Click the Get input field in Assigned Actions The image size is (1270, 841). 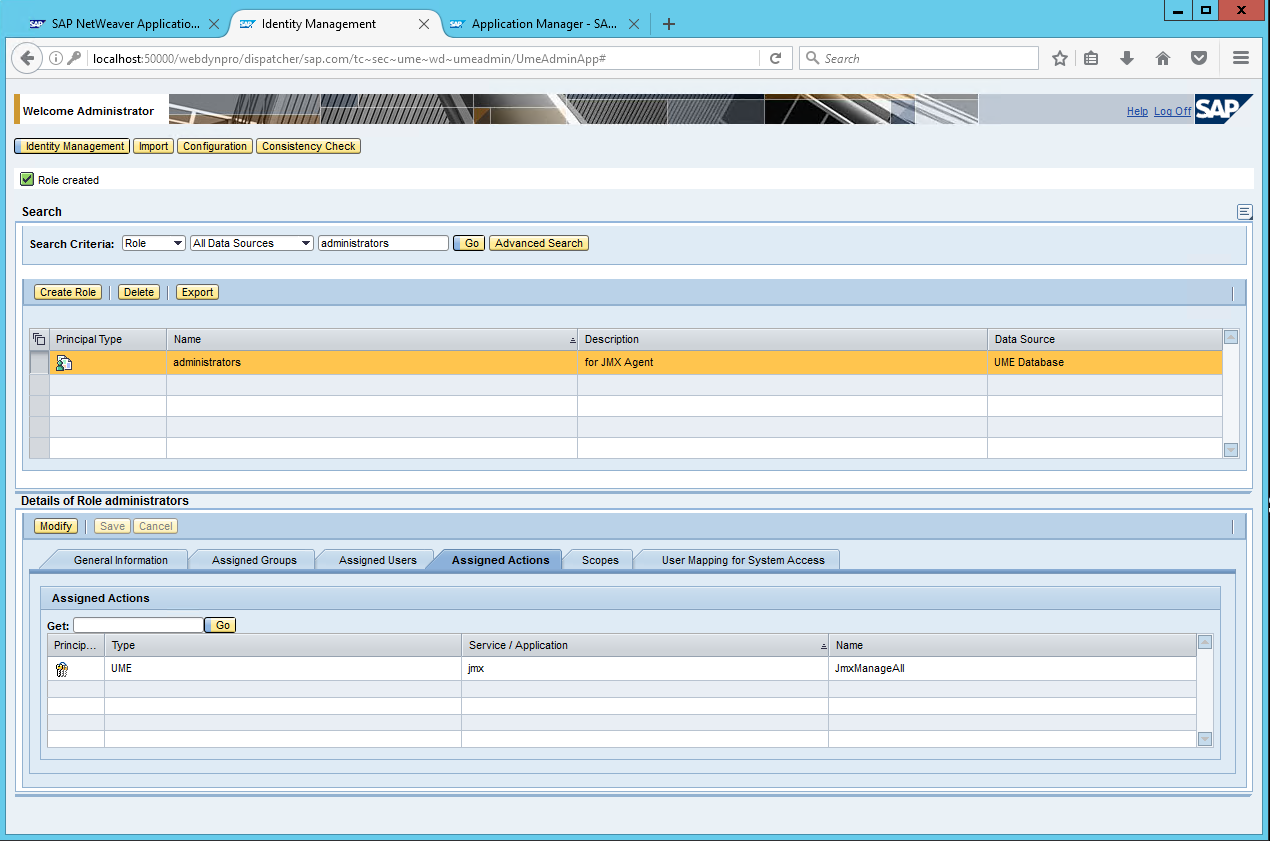pyautogui.click(x=138, y=625)
